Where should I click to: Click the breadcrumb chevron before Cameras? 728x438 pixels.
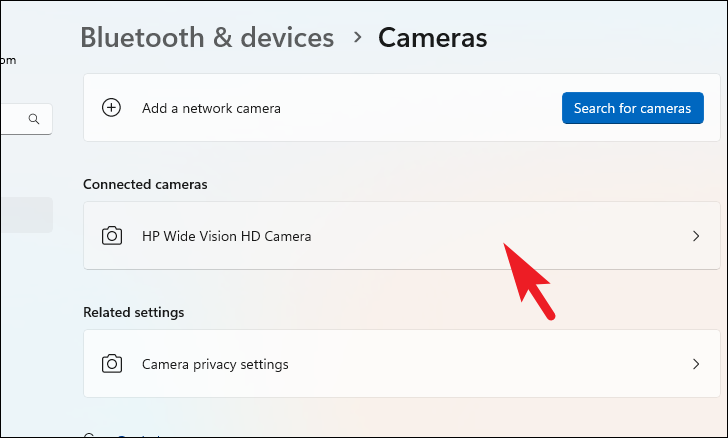coord(357,37)
